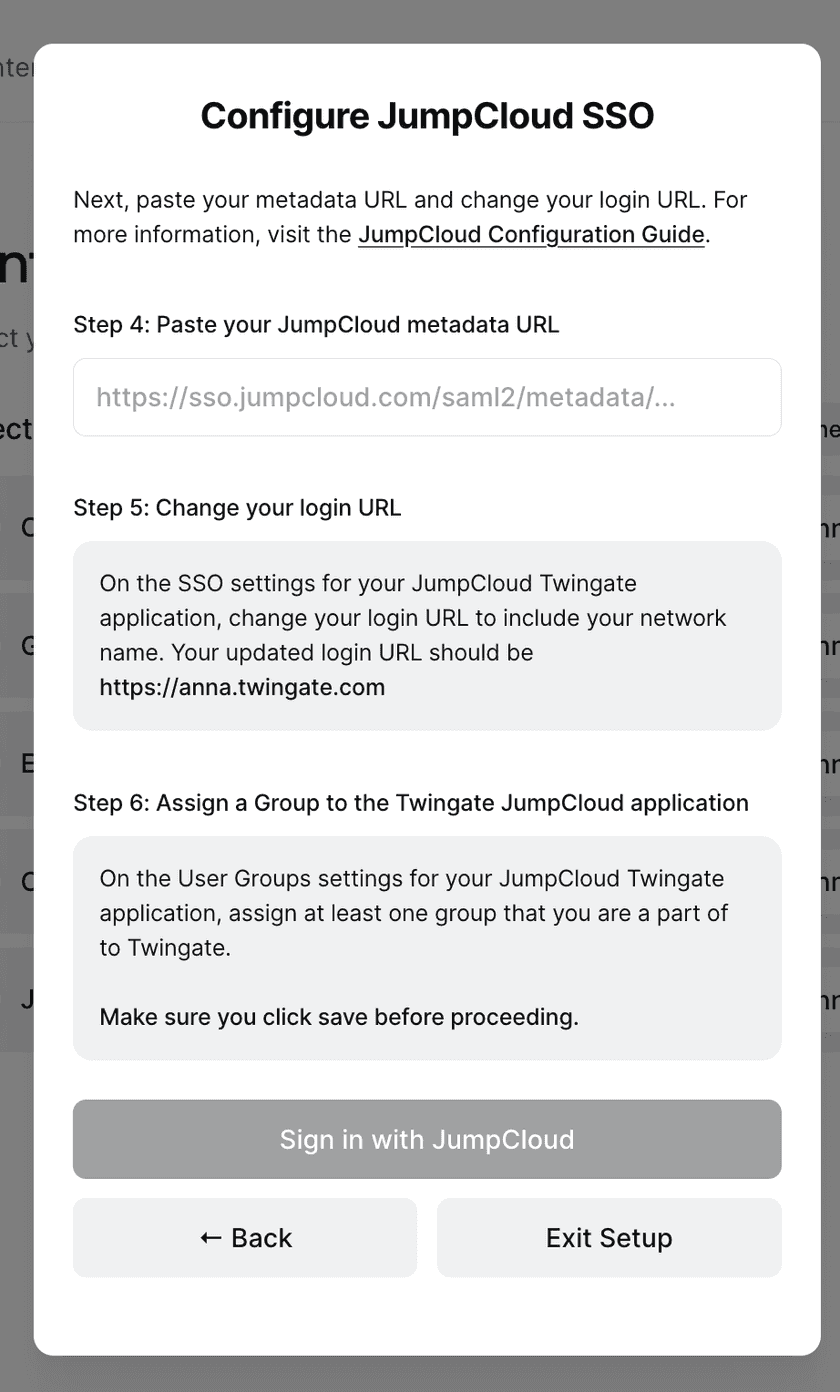Click the background row starting with E

pos(16,764)
